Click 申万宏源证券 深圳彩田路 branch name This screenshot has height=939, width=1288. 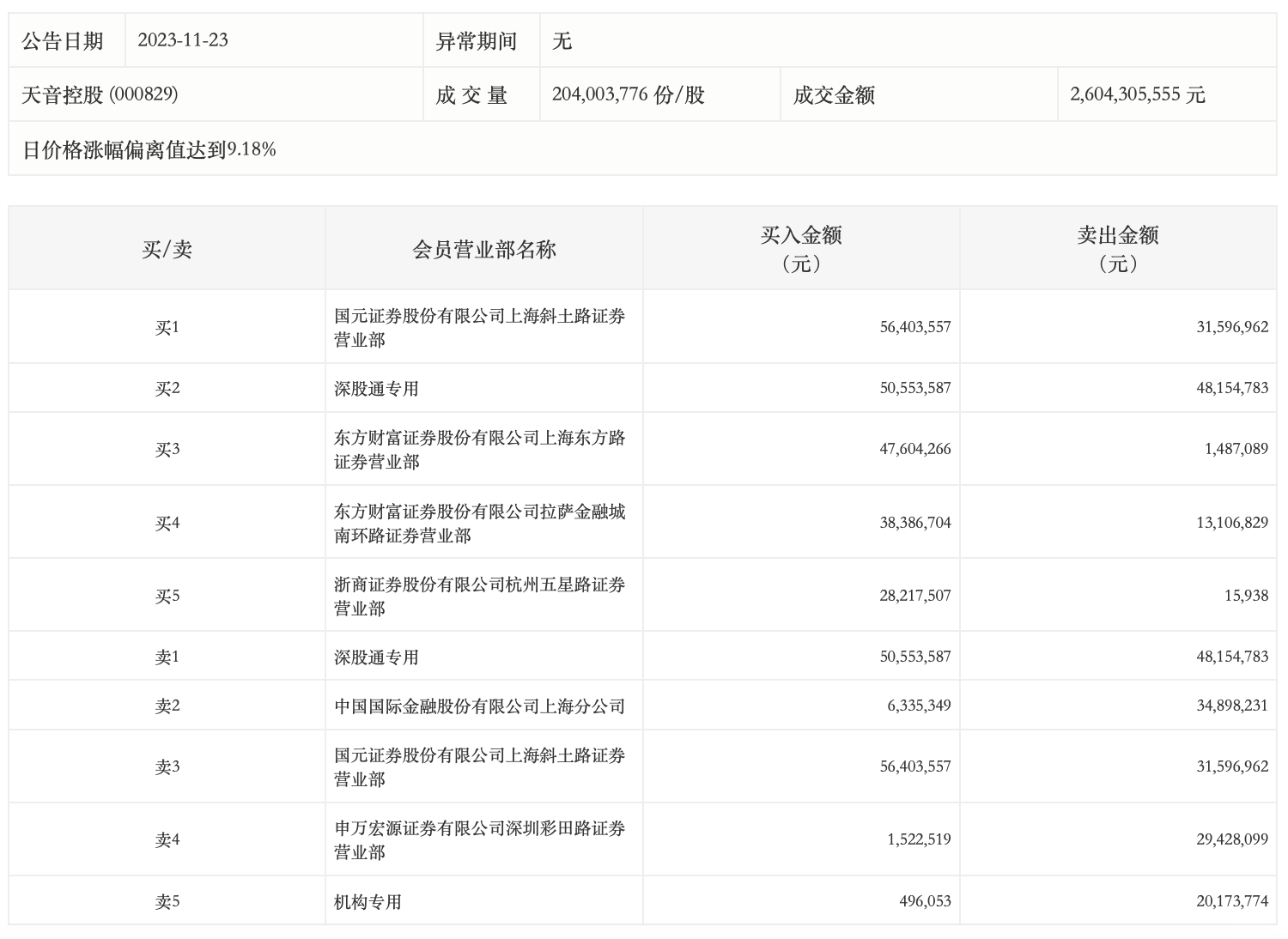[479, 839]
